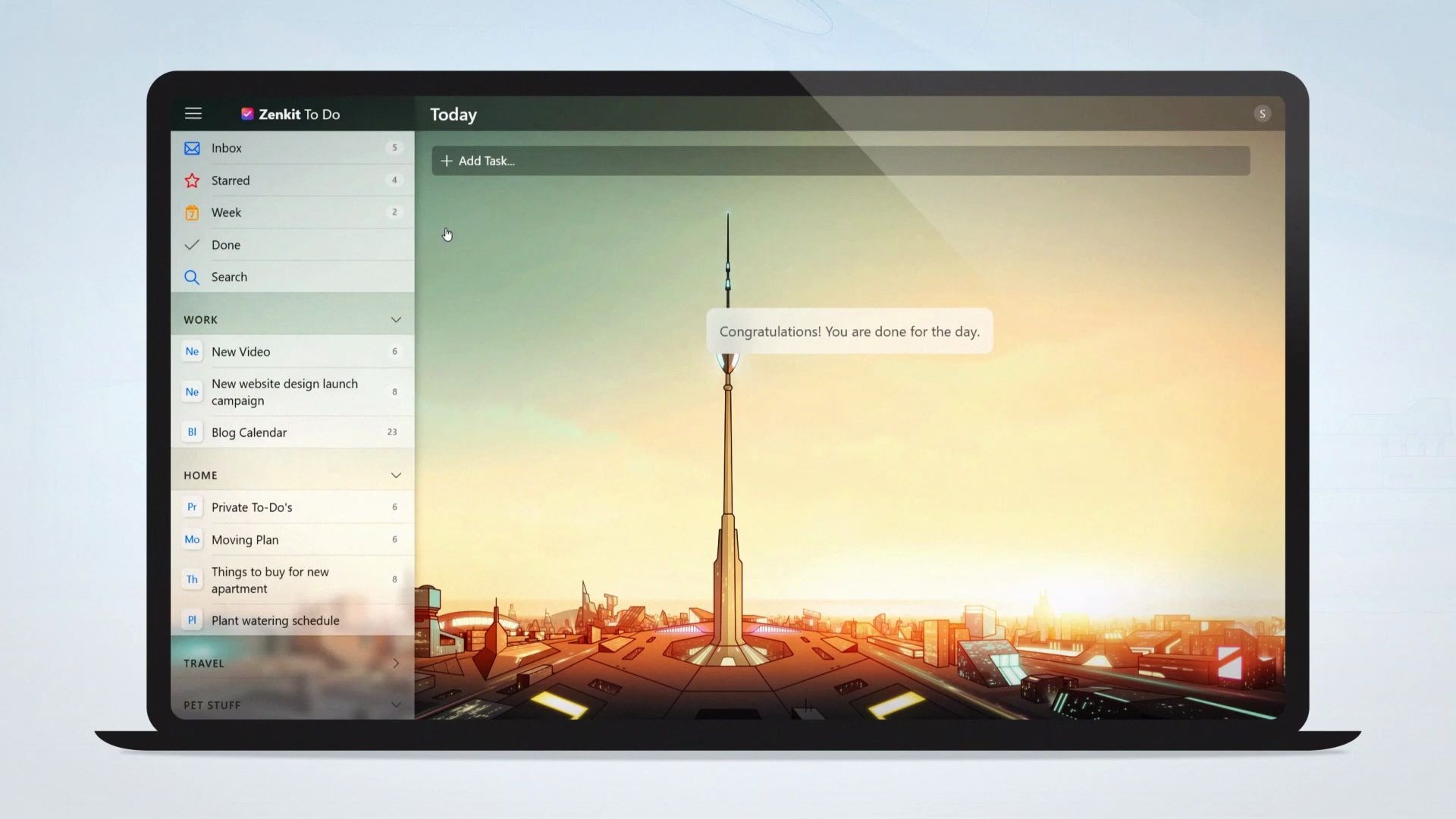Select the Blog Calendar list item

coord(248,431)
